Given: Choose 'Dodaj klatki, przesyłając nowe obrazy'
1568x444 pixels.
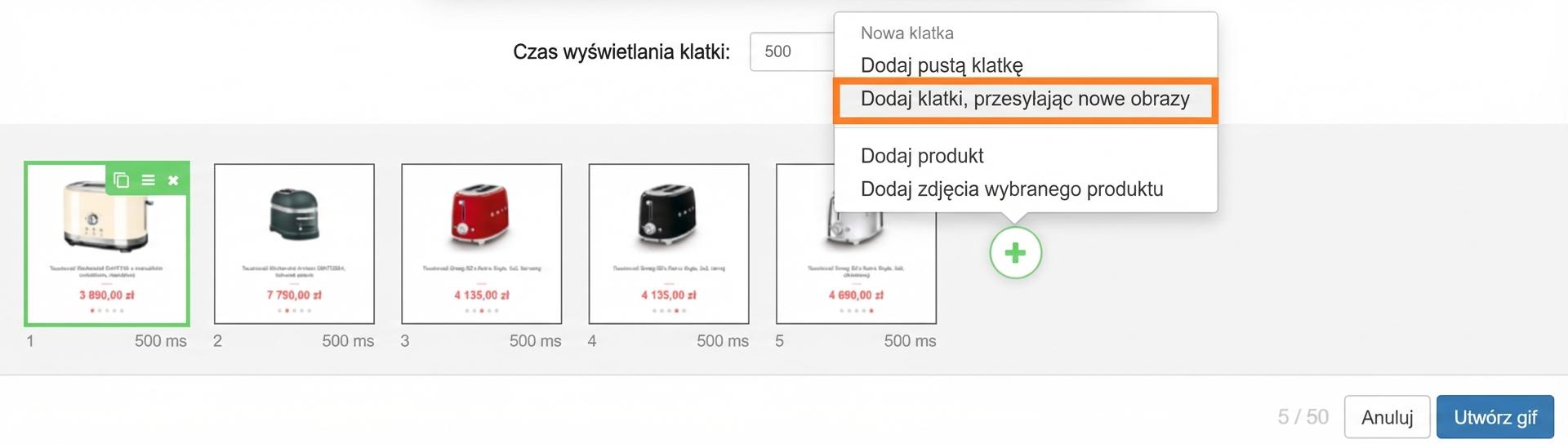Looking at the screenshot, I should tap(1025, 100).
